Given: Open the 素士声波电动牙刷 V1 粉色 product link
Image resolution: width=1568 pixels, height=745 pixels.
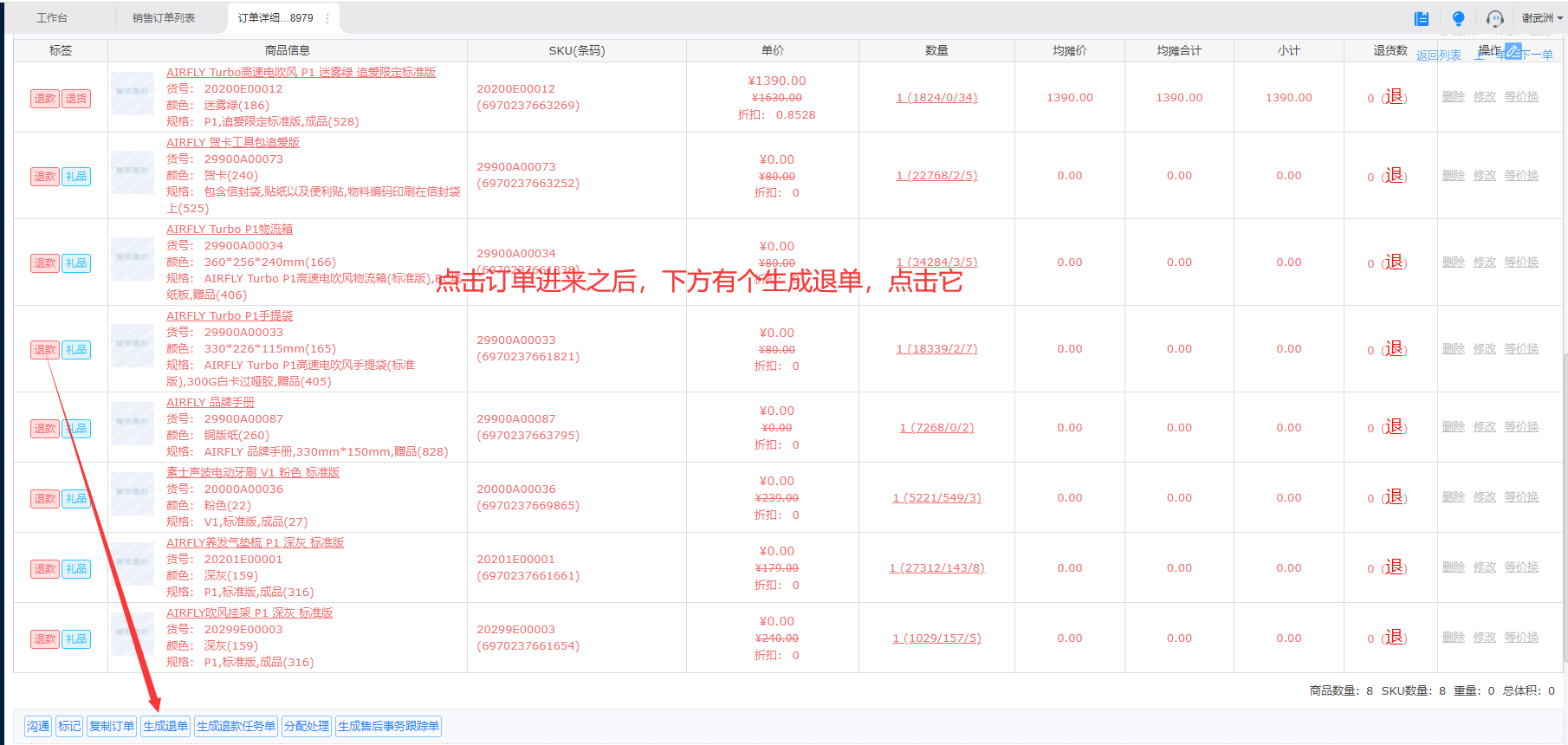Looking at the screenshot, I should pos(253,473).
